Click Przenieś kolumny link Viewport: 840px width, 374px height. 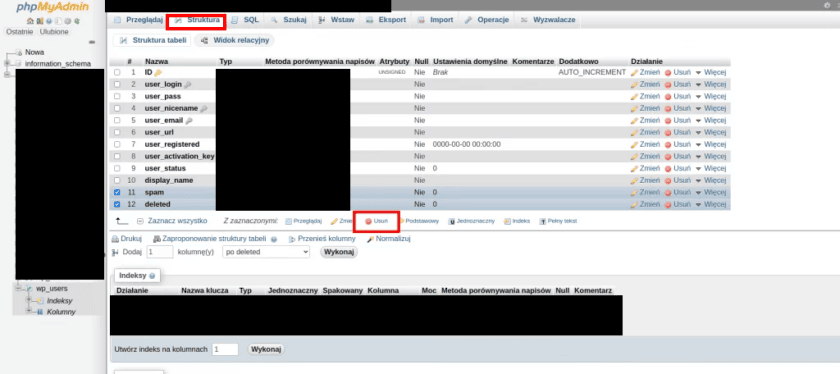322,238
